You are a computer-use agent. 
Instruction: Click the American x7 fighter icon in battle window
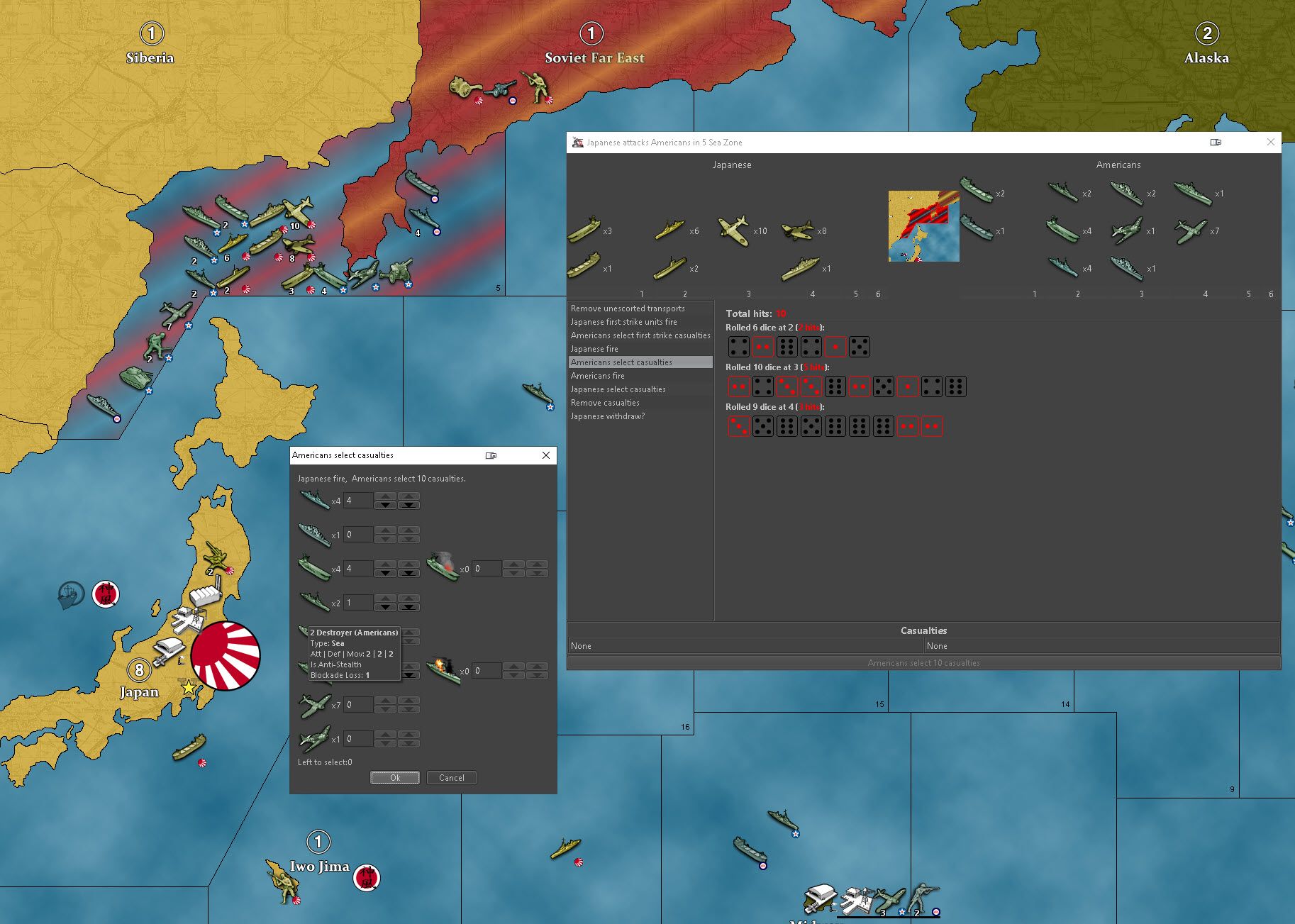pos(1191,230)
